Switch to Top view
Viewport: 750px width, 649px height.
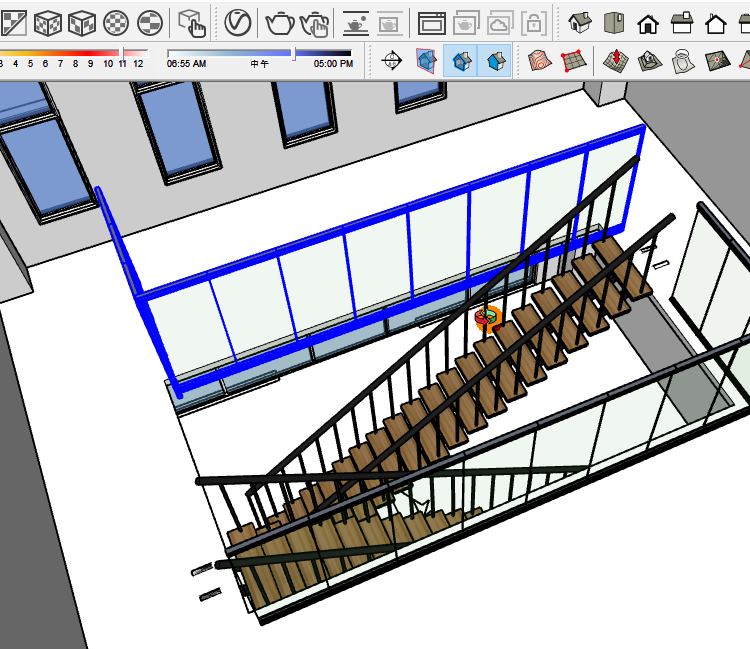[x=614, y=22]
